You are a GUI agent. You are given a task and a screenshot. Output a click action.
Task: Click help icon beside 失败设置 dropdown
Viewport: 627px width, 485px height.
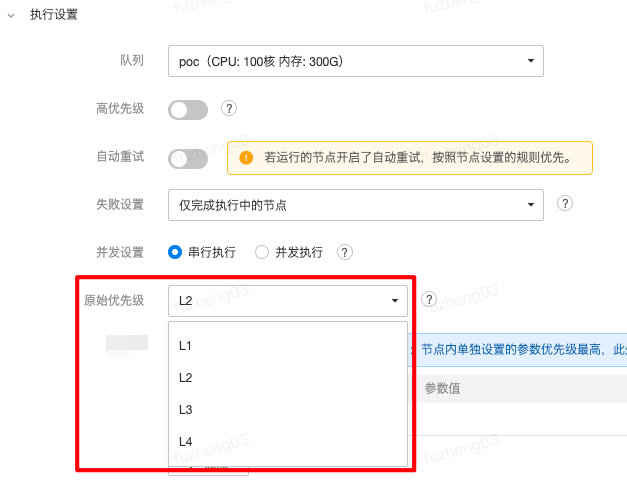tap(564, 204)
